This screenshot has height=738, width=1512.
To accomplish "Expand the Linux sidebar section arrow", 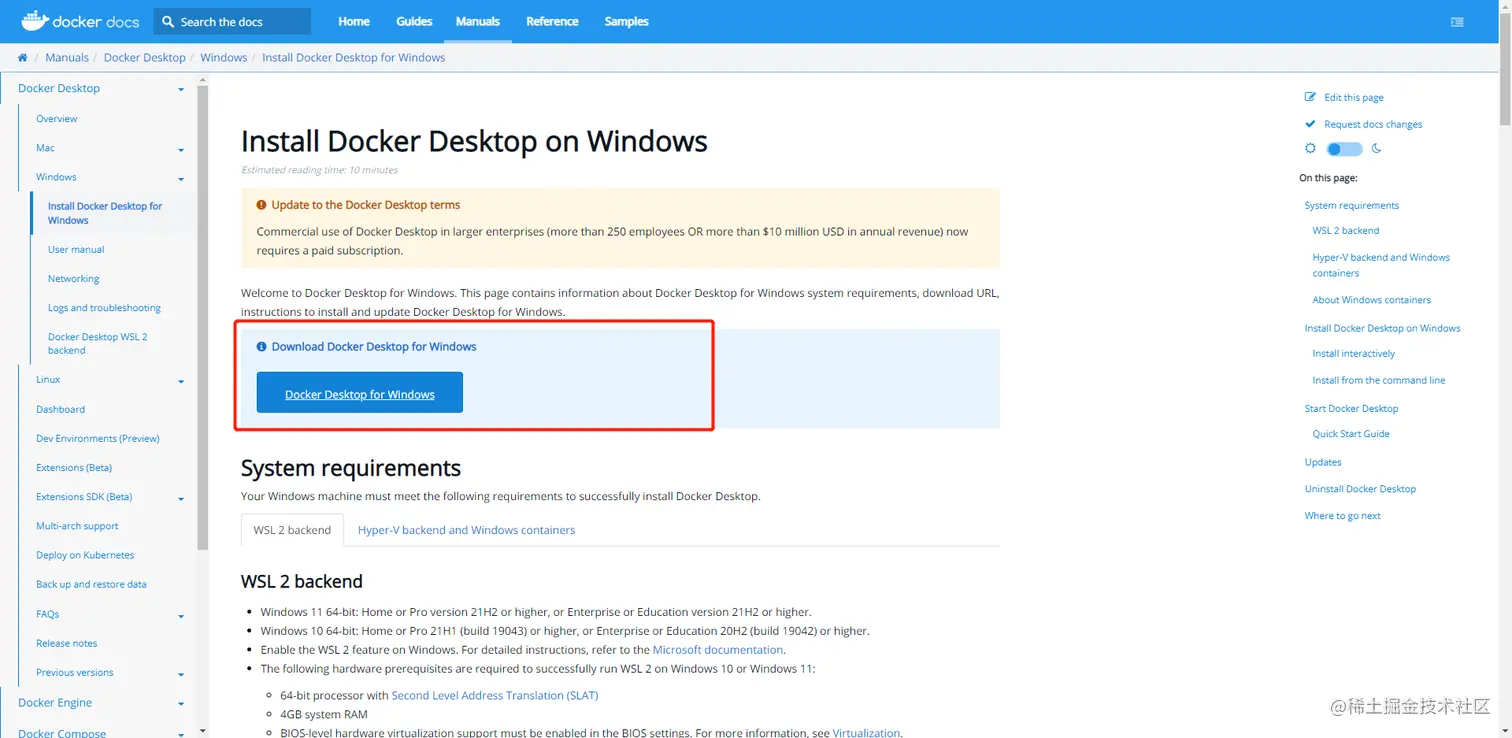I will click(181, 382).
